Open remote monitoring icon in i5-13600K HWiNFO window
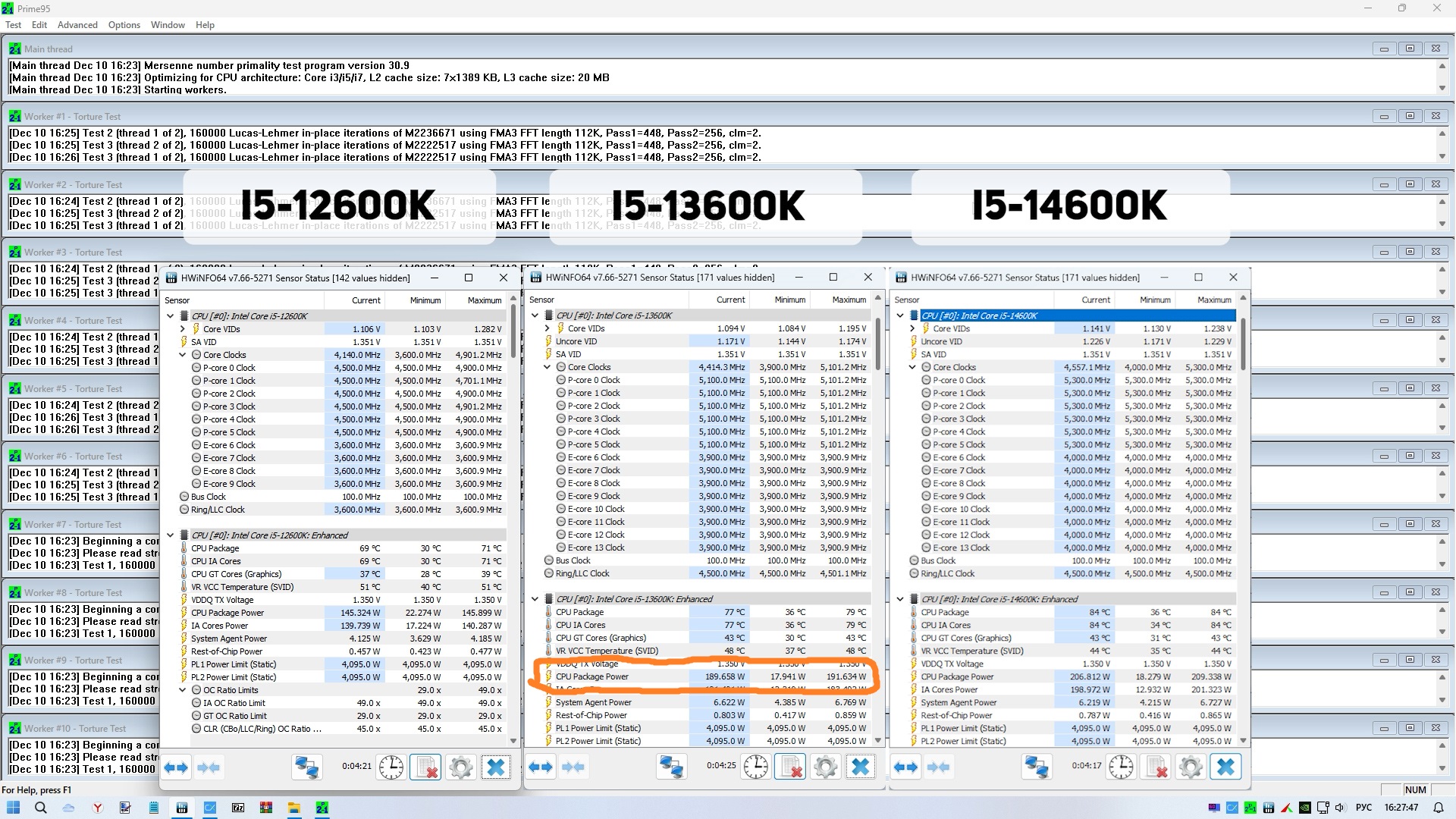Viewport: 1456px width, 819px height. coord(672,767)
